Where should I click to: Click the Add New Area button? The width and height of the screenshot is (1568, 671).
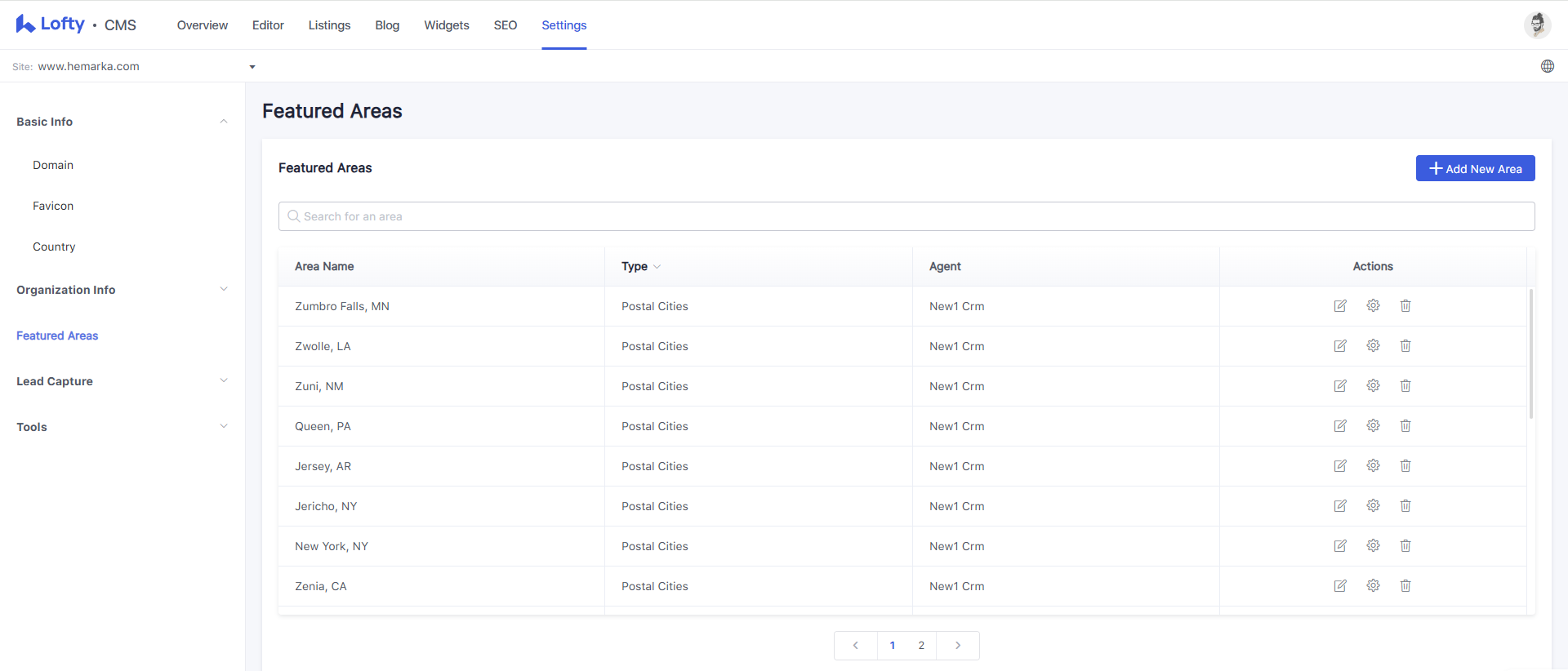click(1475, 168)
